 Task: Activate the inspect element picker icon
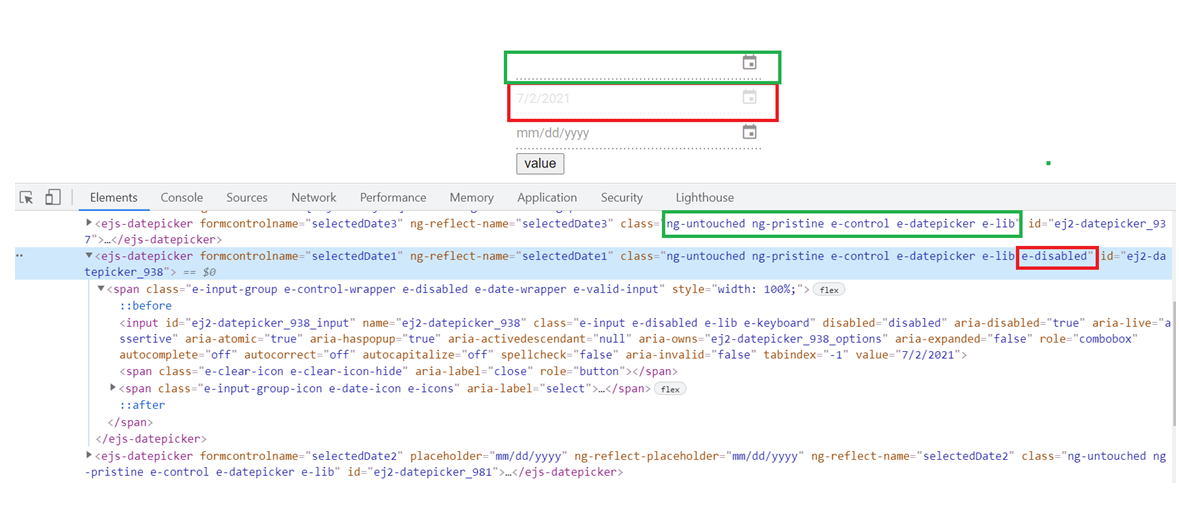tap(27, 198)
